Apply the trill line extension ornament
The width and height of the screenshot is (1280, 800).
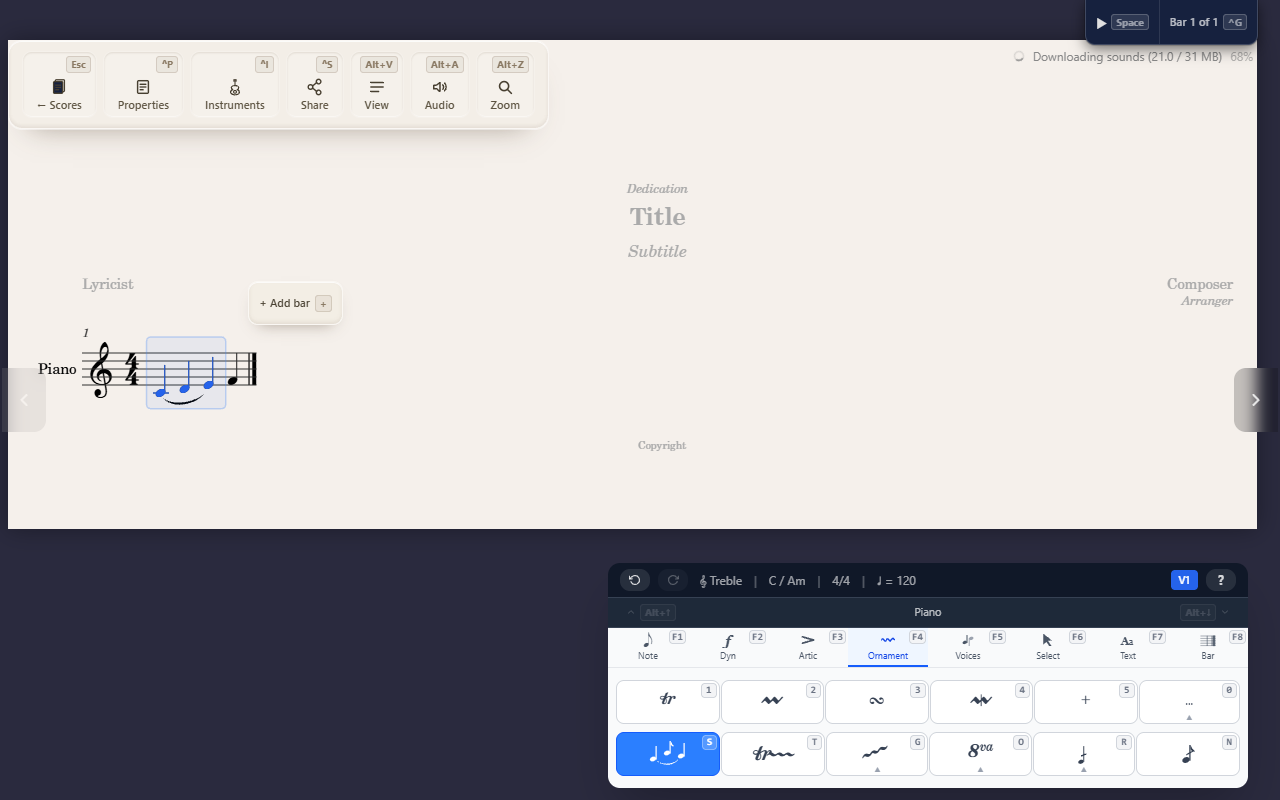click(772, 754)
